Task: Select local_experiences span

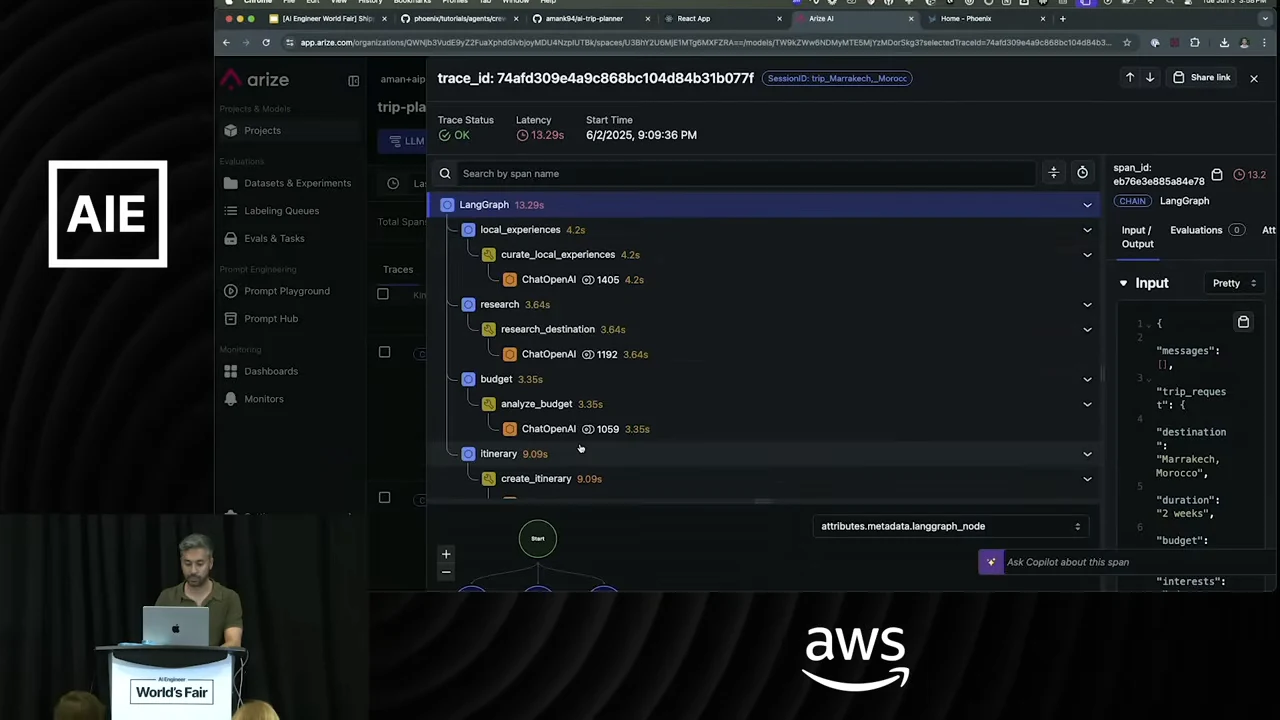Action: click(765, 230)
